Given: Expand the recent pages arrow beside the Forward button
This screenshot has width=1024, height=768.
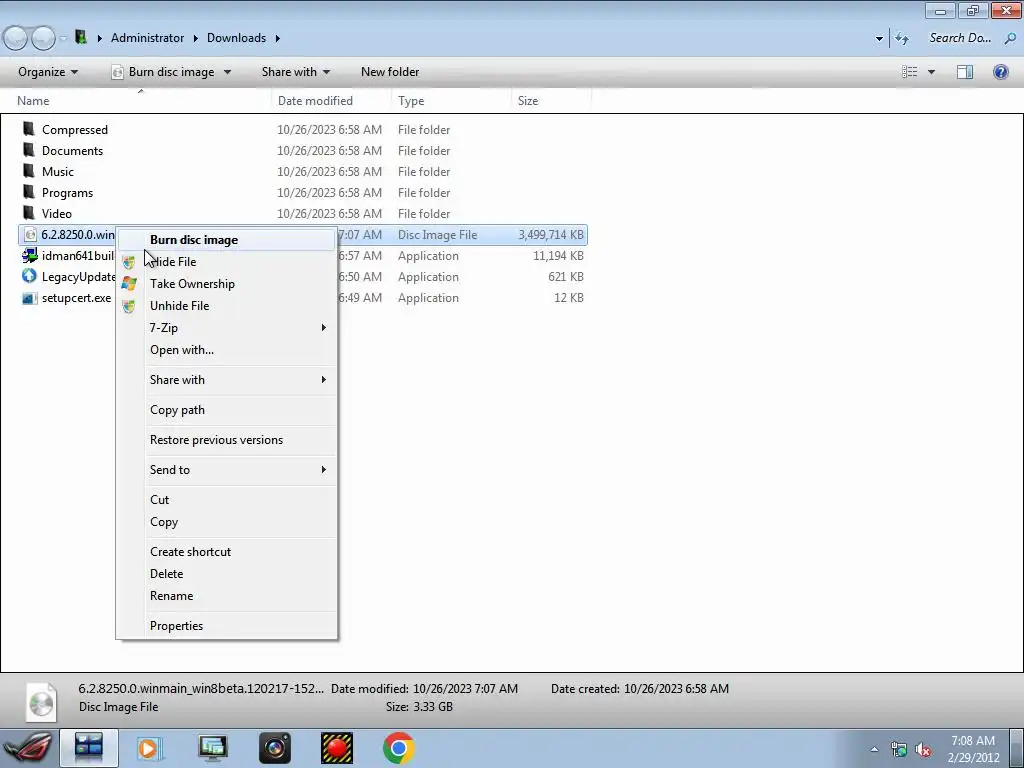Looking at the screenshot, I should tap(63, 39).
